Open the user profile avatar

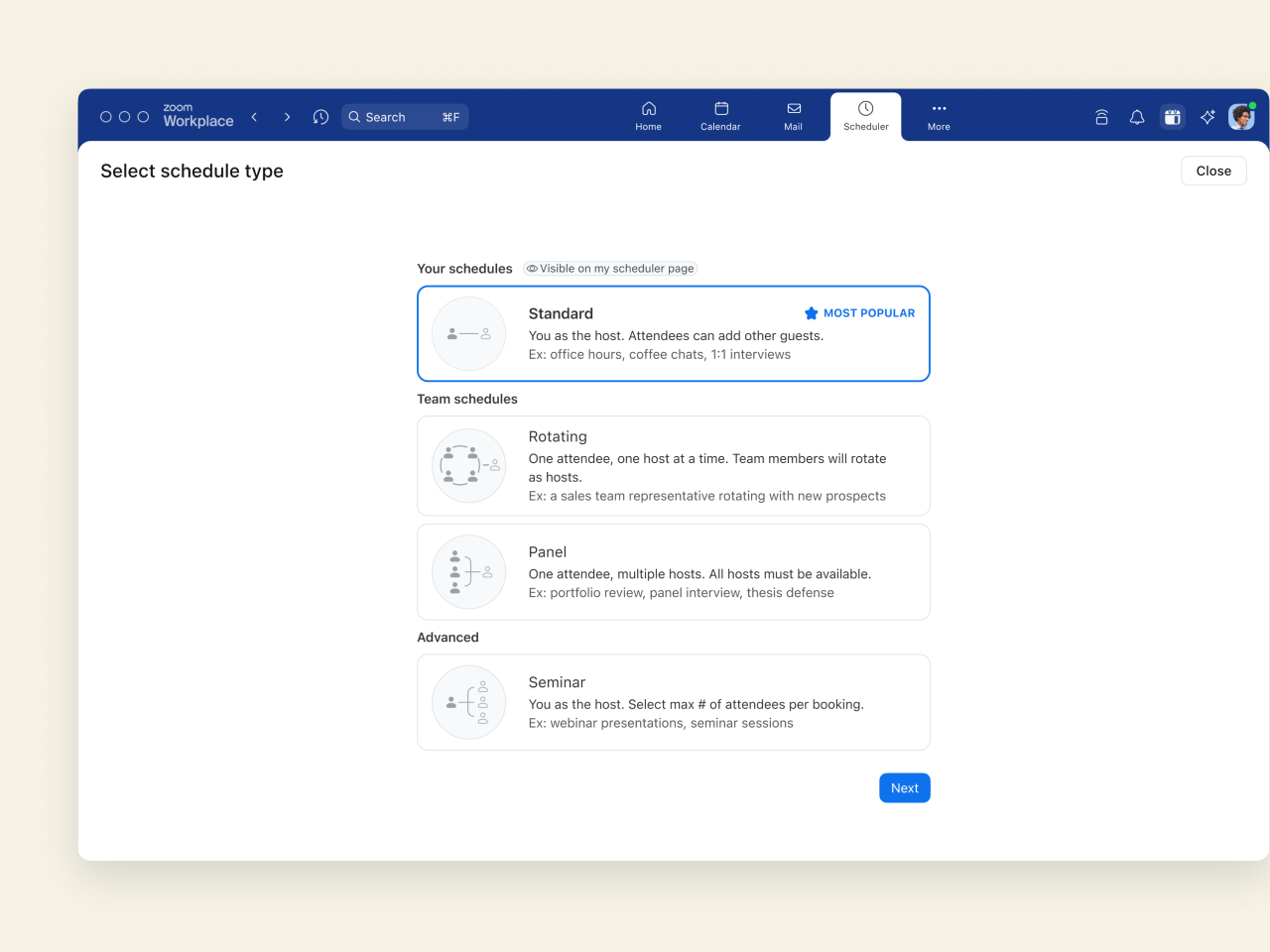coord(1241,117)
